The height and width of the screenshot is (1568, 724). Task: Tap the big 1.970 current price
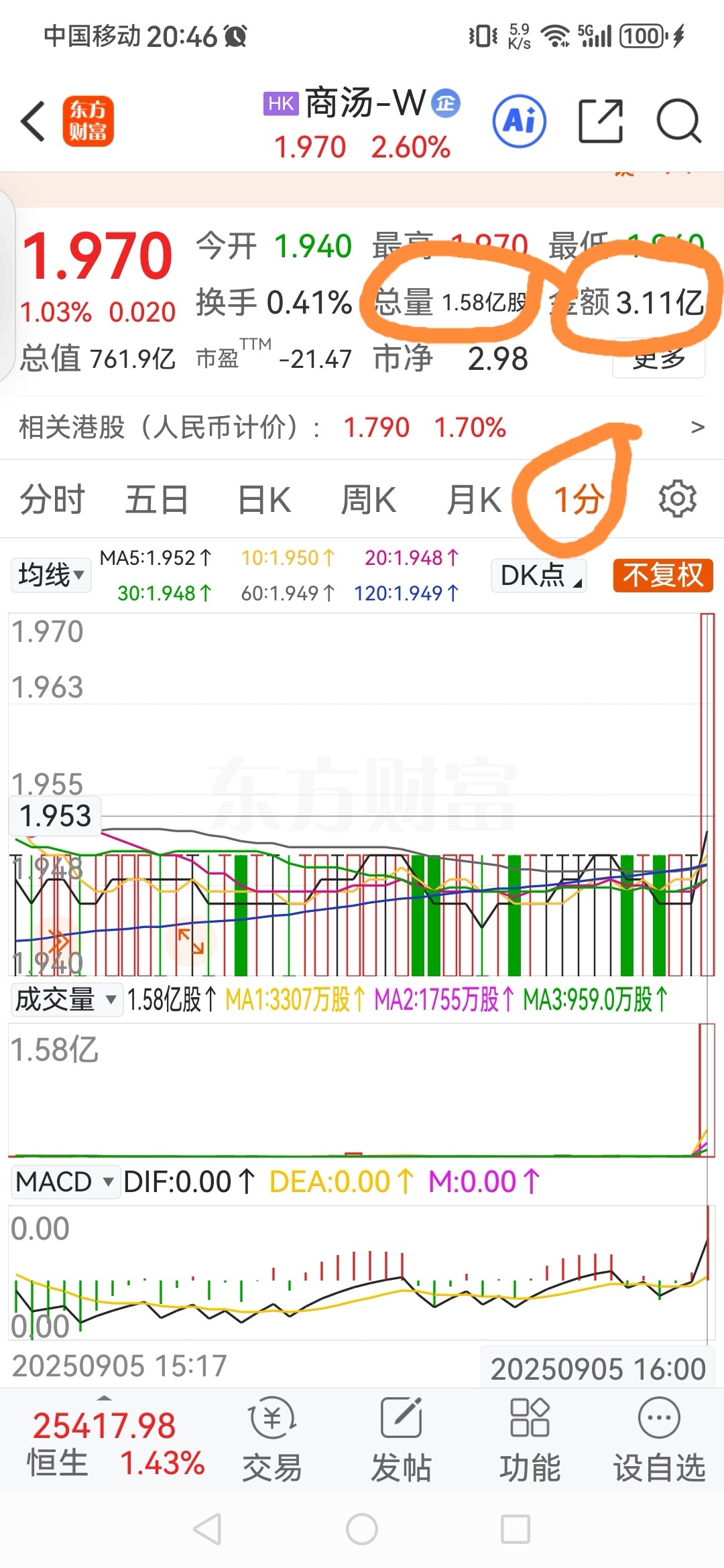click(x=98, y=255)
